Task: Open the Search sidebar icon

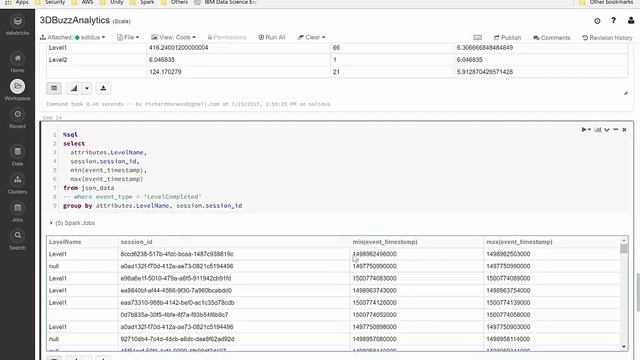Action: click(x=17, y=236)
